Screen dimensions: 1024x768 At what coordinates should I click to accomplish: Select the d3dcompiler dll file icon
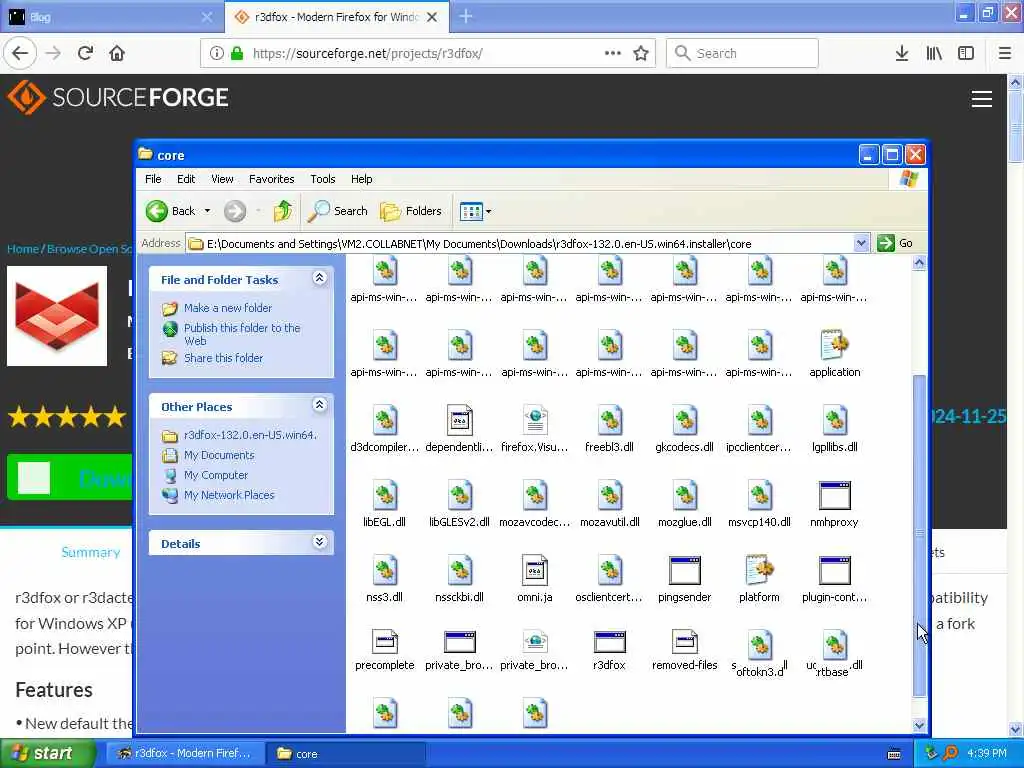tap(385, 420)
